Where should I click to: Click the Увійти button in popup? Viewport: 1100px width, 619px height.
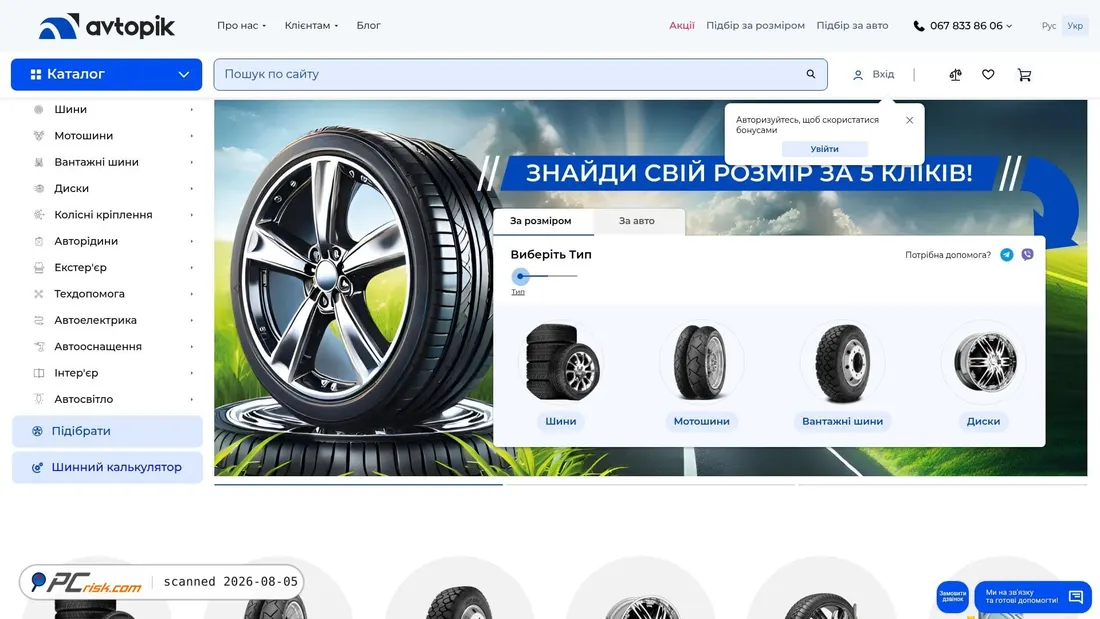coord(824,149)
